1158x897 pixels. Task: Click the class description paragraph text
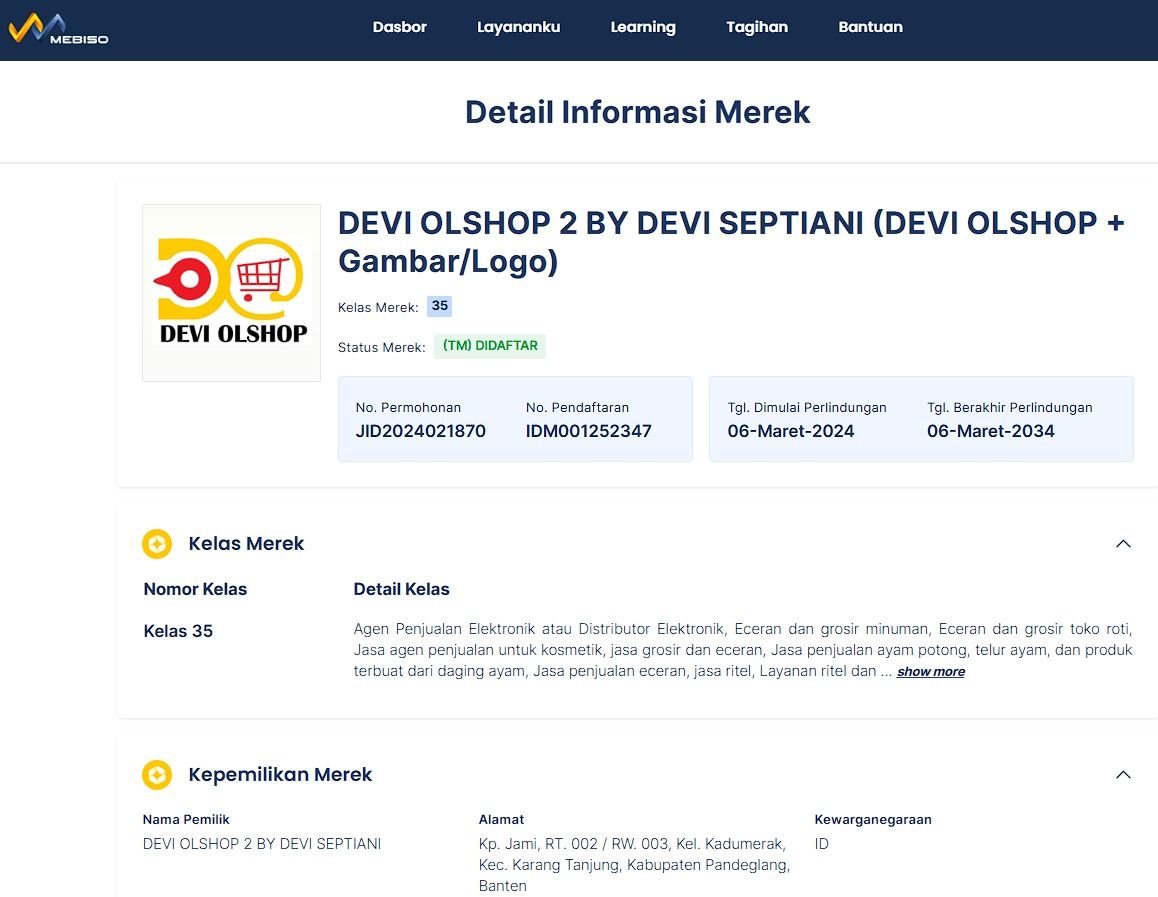point(742,650)
